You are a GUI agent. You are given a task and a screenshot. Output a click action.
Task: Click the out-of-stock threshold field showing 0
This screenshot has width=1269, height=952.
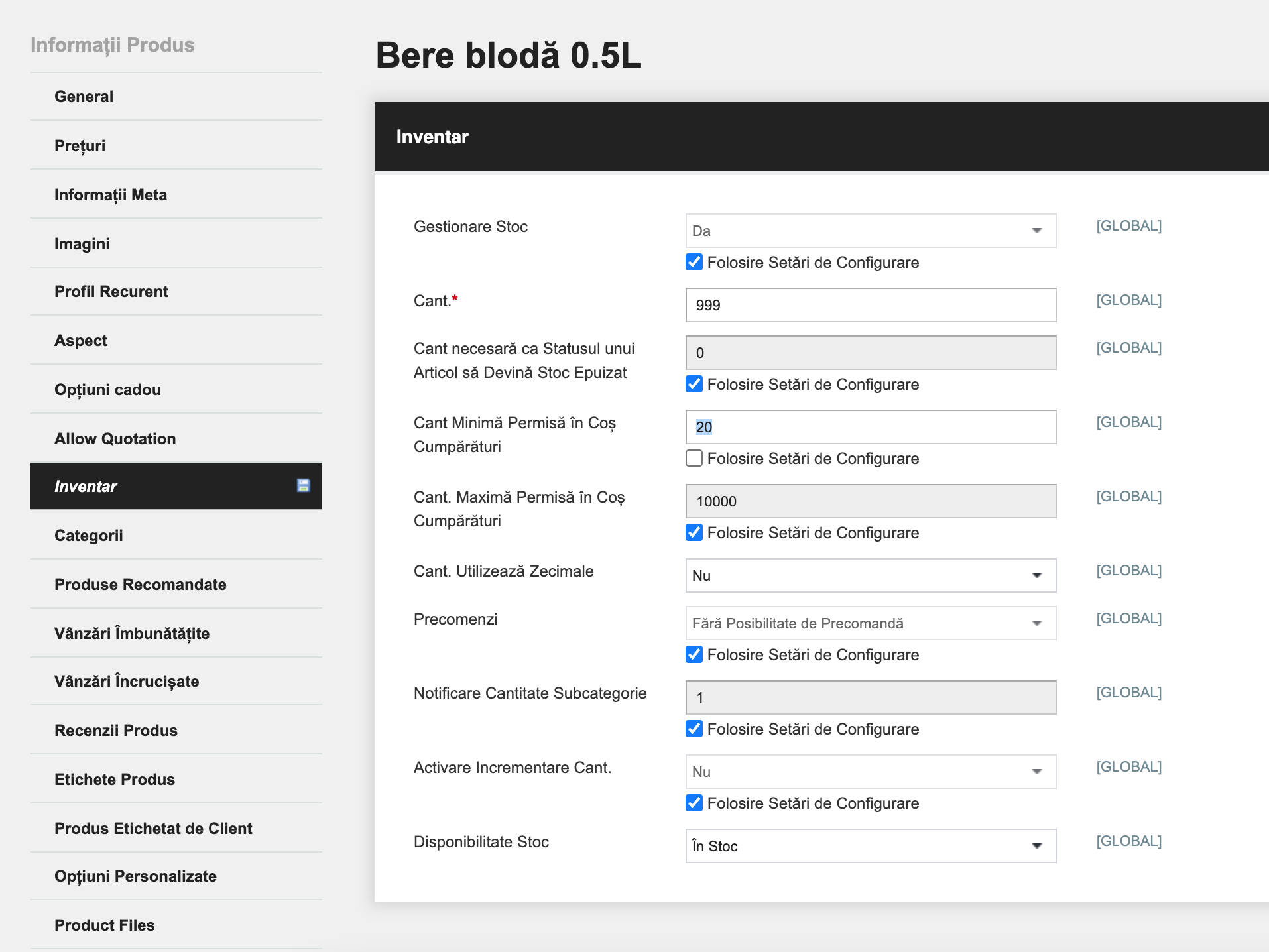point(871,353)
